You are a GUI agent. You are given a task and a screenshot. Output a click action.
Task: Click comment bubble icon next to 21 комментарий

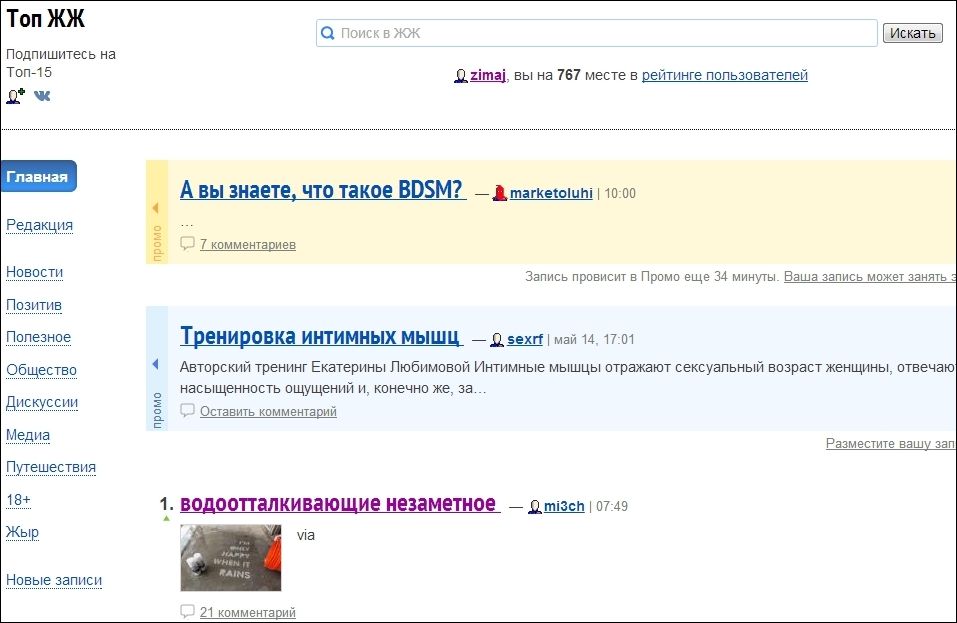click(187, 611)
